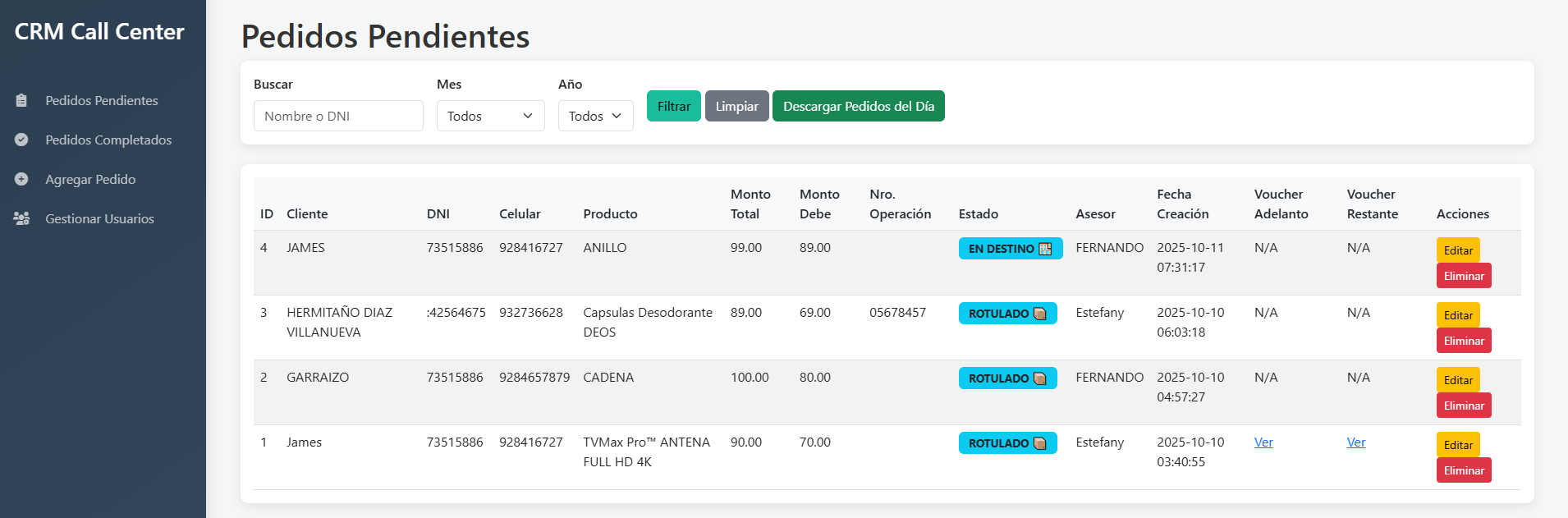1568x518 pixels.
Task: Open the Voucher Adelanto Ver link
Action: coord(1263,442)
